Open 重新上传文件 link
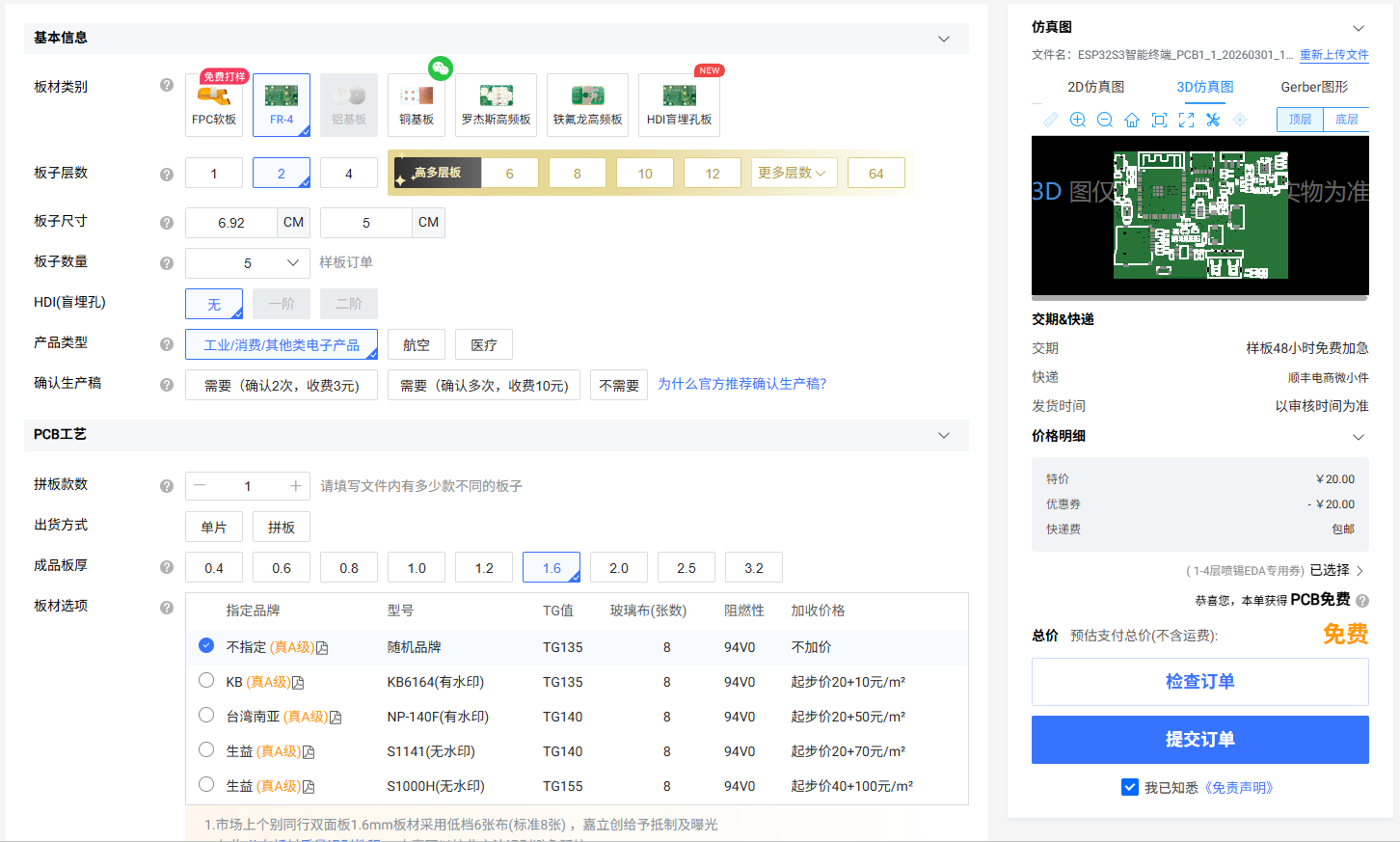Screen dimensions: 1400x842 point(1334,55)
